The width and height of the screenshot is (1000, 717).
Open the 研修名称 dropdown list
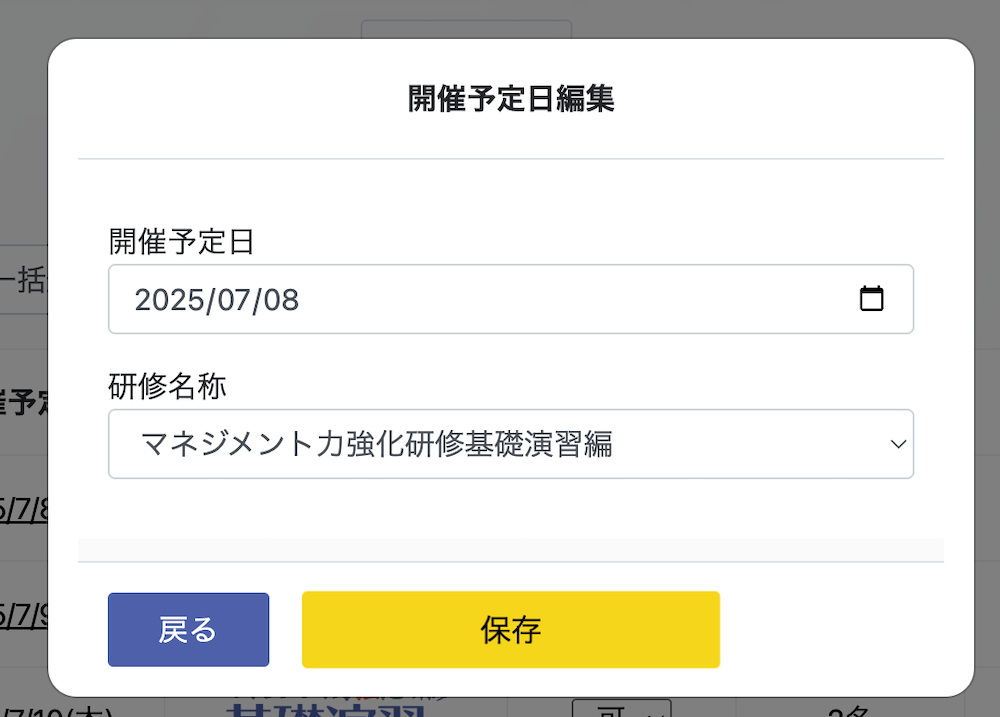click(x=511, y=444)
